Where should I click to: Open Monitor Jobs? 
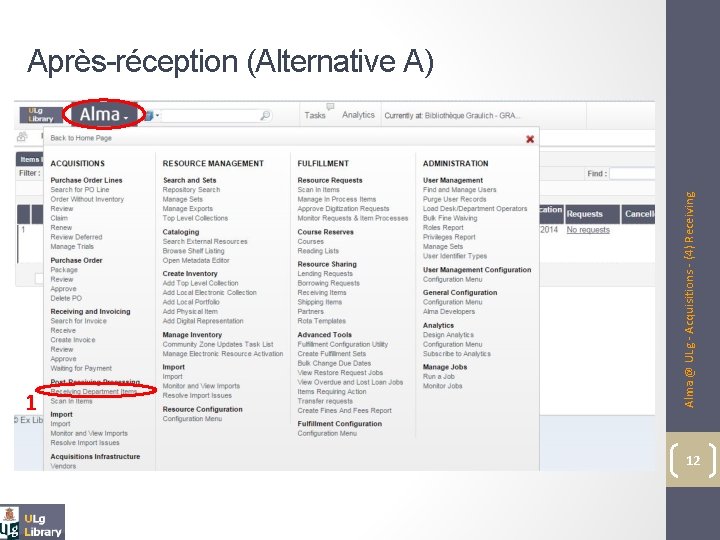click(443, 386)
